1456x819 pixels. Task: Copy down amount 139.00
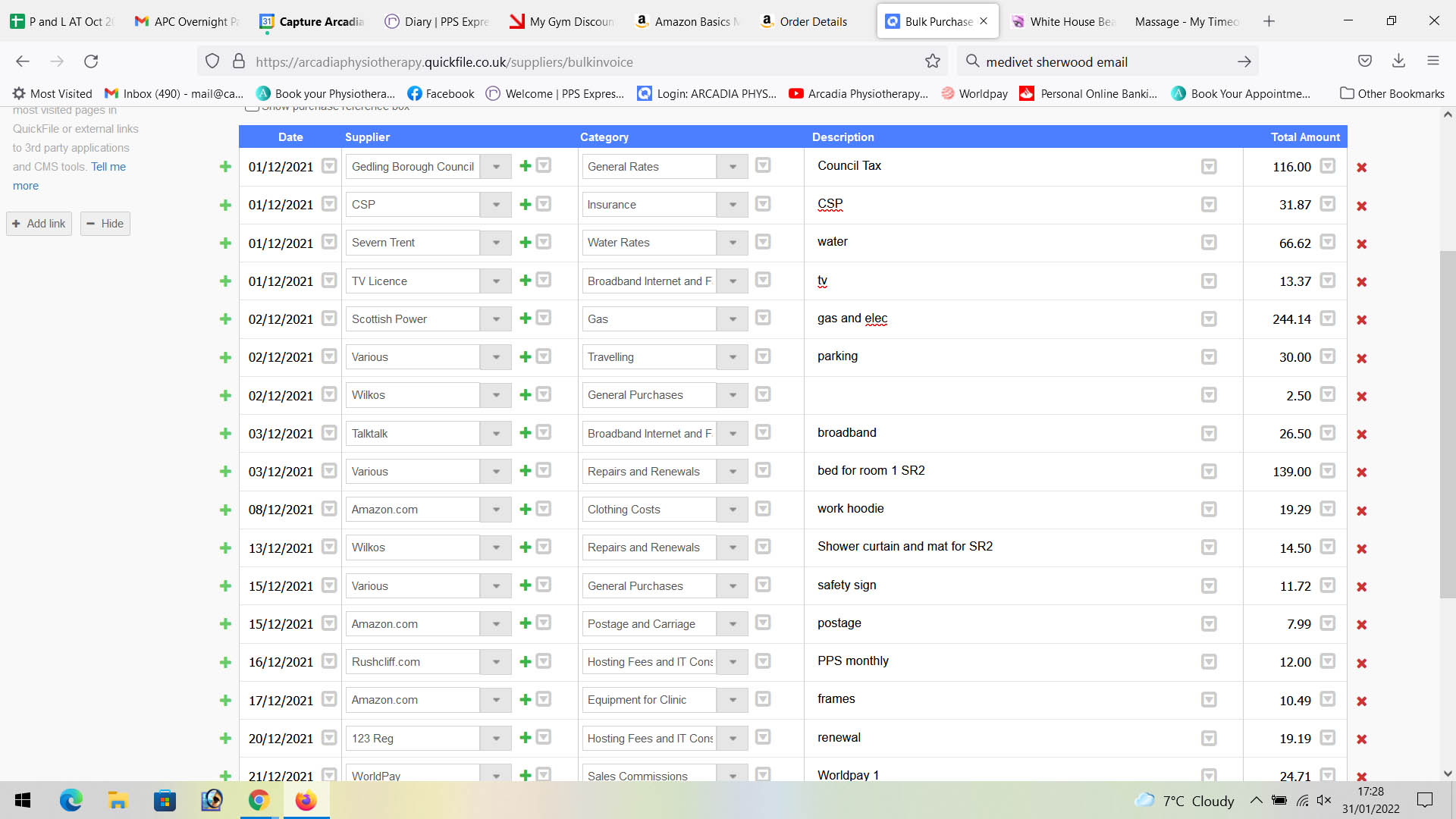(1327, 471)
